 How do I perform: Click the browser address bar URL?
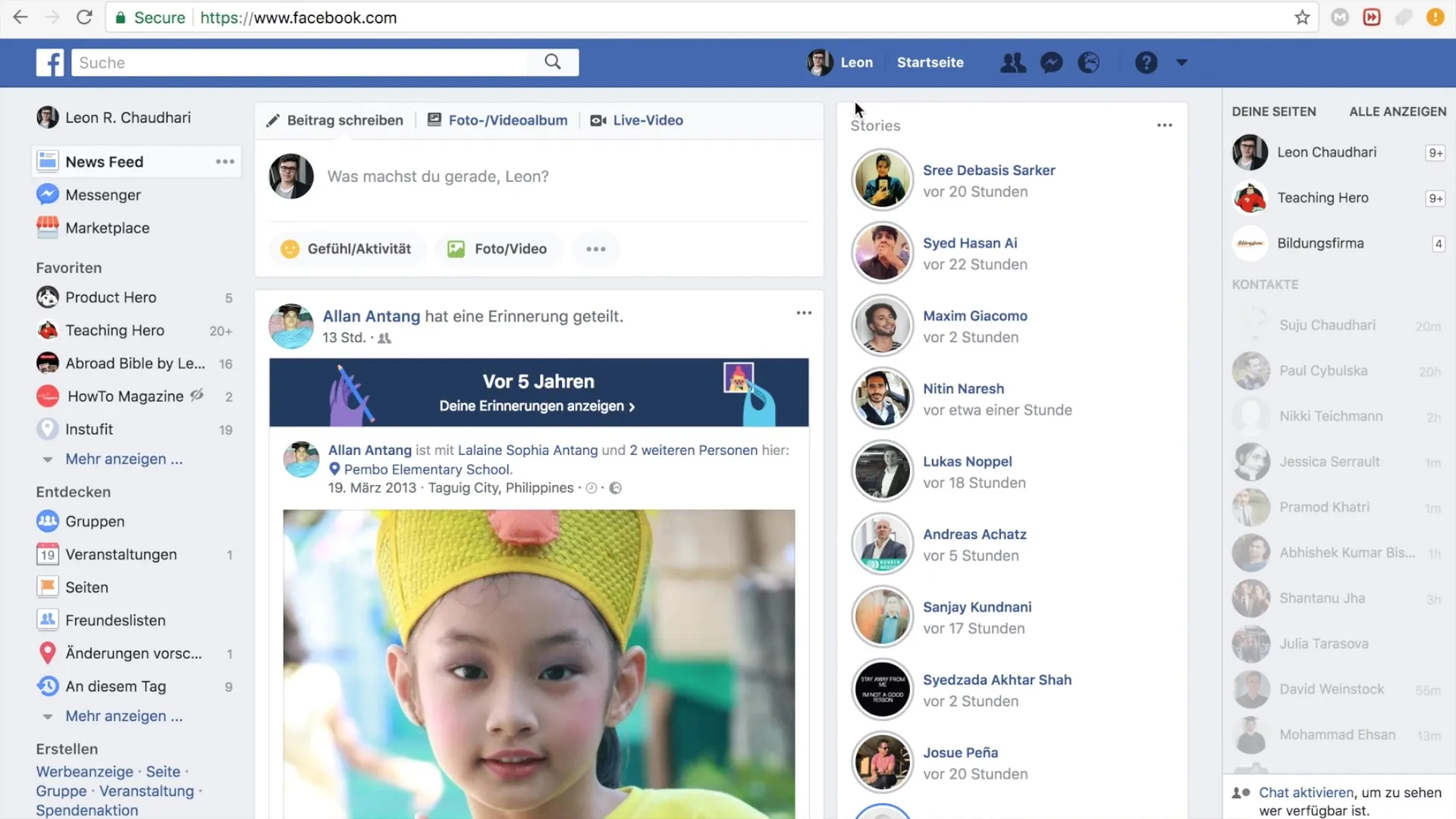tap(298, 17)
